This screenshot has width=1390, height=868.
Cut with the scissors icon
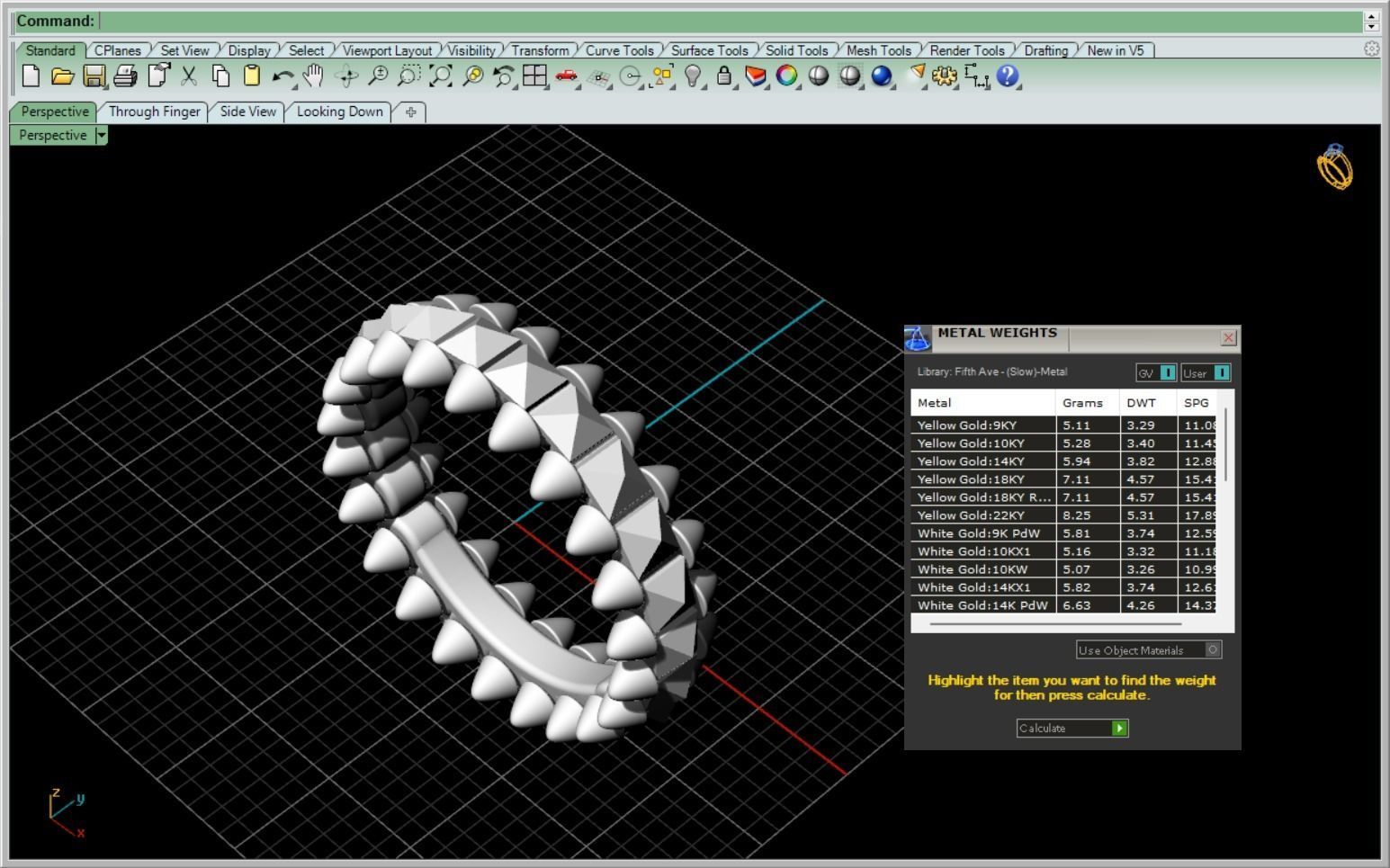pyautogui.click(x=189, y=76)
